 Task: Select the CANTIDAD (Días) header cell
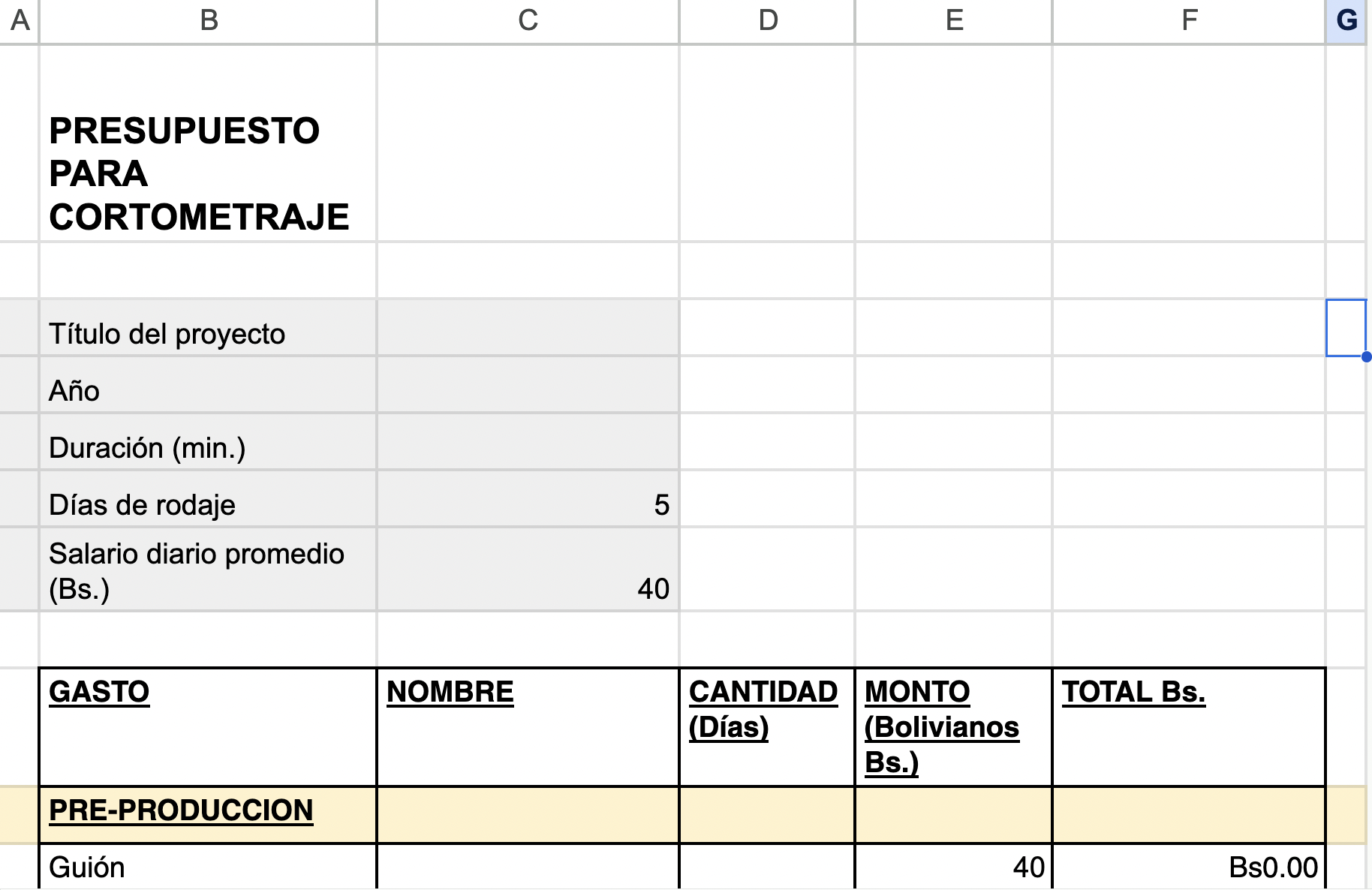[767, 726]
